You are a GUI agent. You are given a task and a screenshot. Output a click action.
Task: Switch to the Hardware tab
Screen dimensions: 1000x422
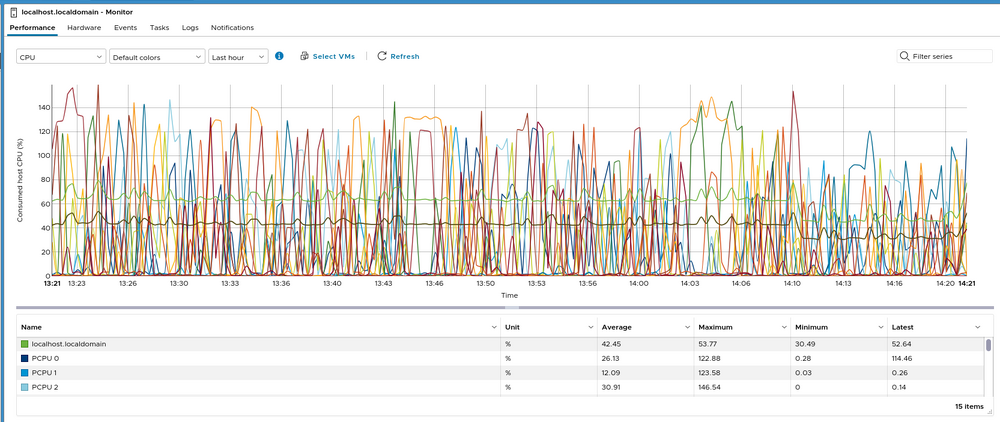[84, 28]
